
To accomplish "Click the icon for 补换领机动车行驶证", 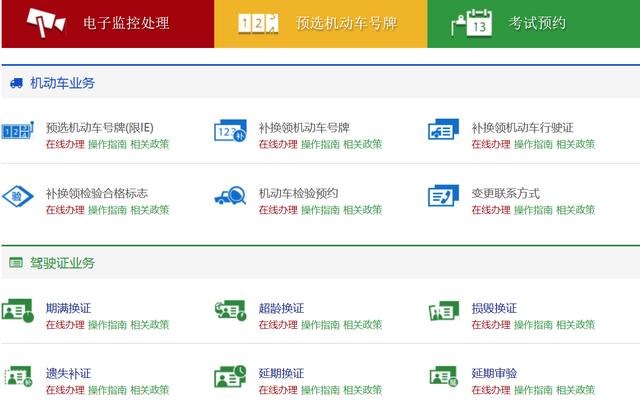I will tap(443, 129).
